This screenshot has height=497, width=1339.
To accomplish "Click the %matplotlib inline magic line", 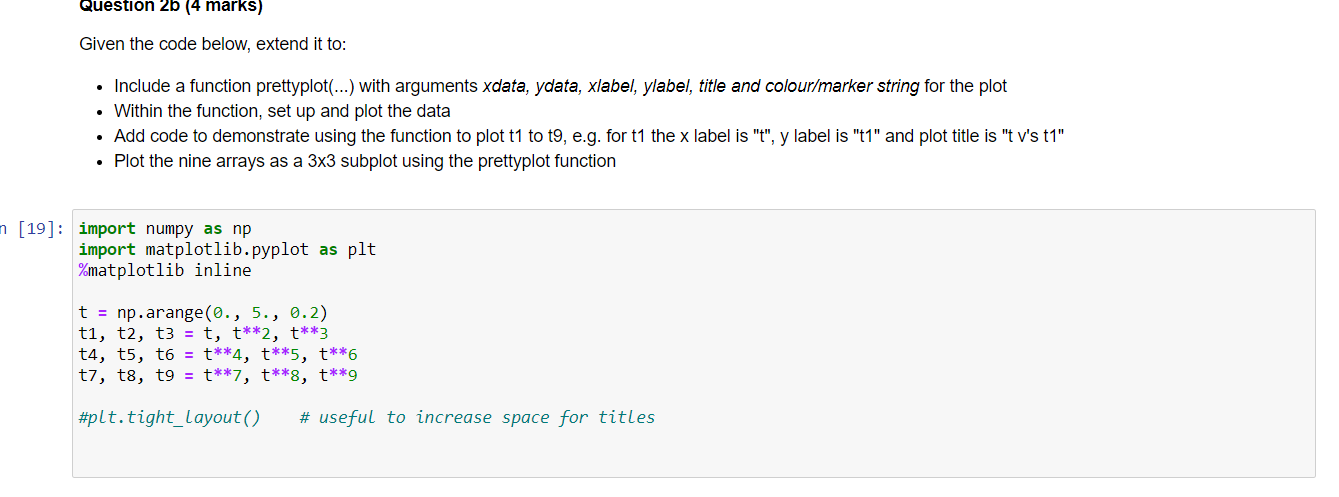I will click(165, 270).
